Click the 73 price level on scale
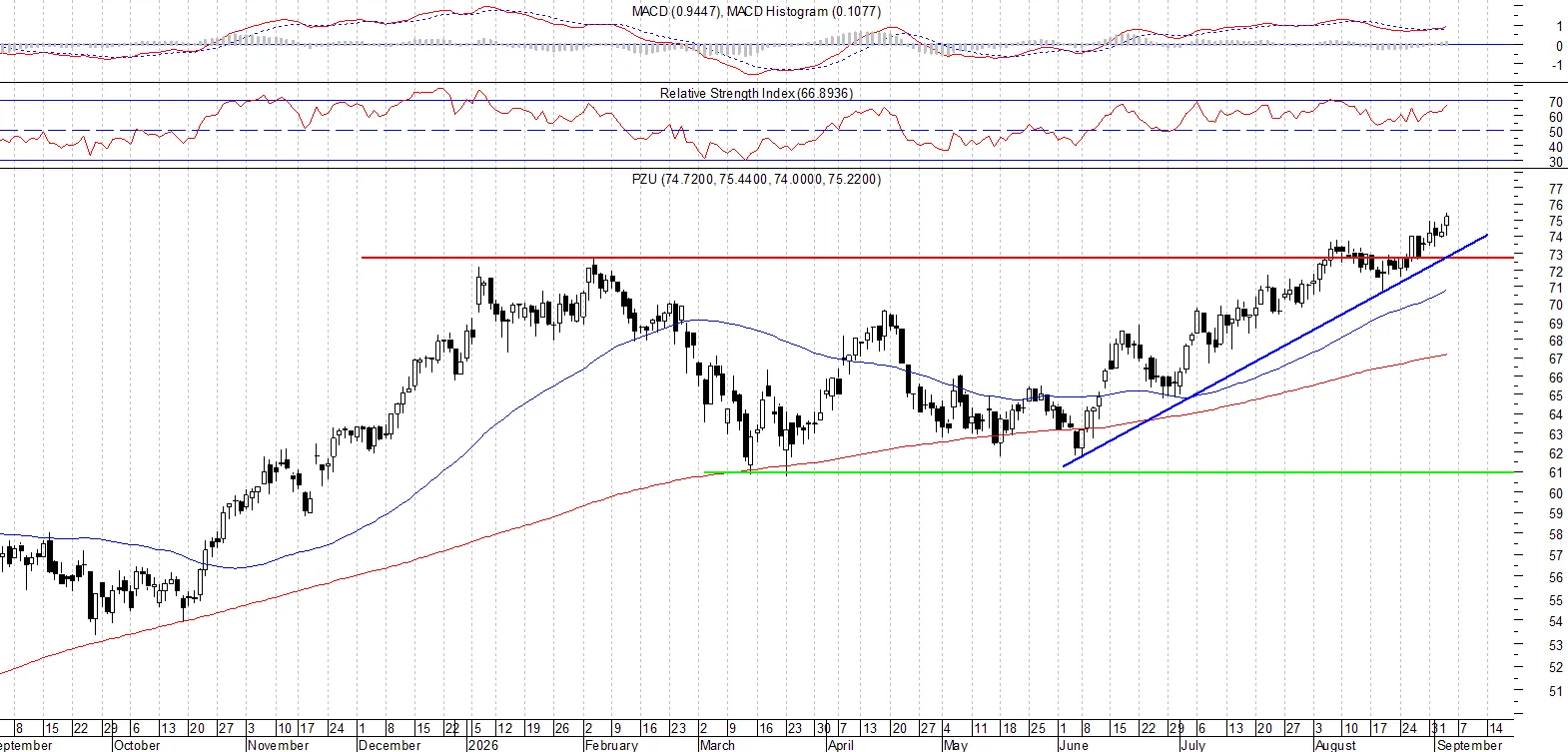The height and width of the screenshot is (752, 1568). coord(1555,256)
